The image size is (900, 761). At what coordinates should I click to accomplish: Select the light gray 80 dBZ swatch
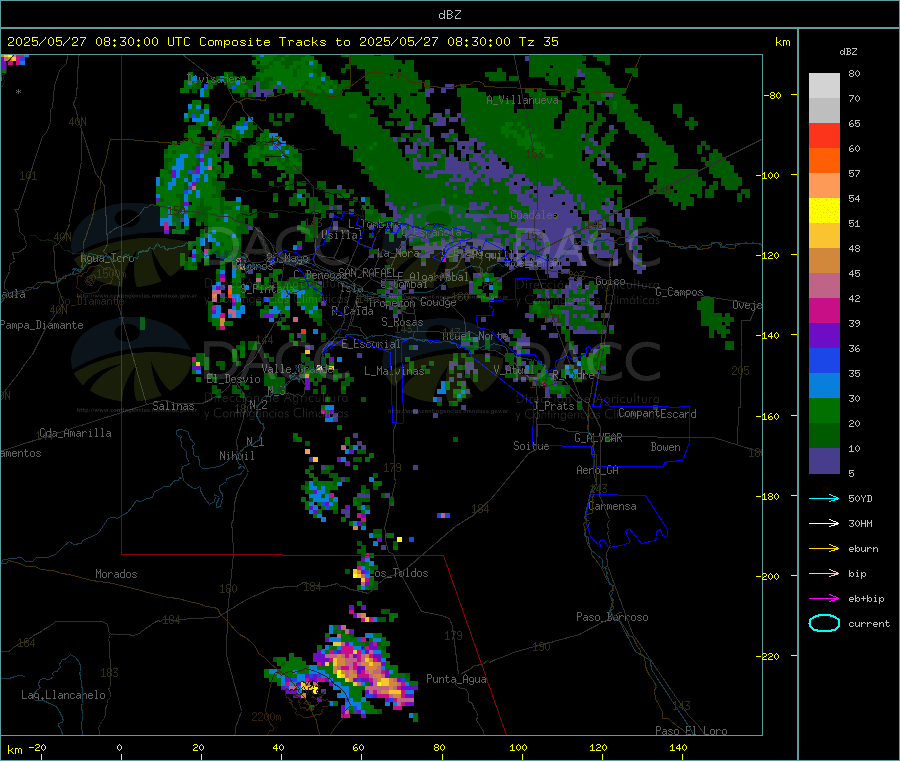[x=824, y=86]
